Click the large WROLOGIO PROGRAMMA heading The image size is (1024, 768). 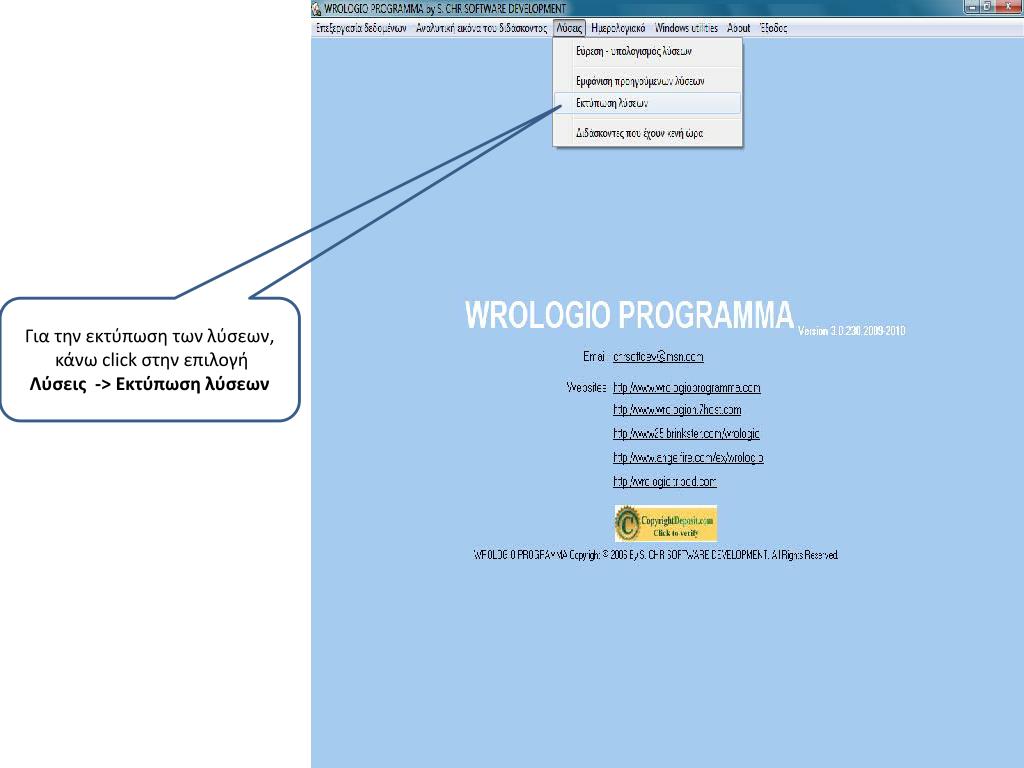[x=630, y=315]
